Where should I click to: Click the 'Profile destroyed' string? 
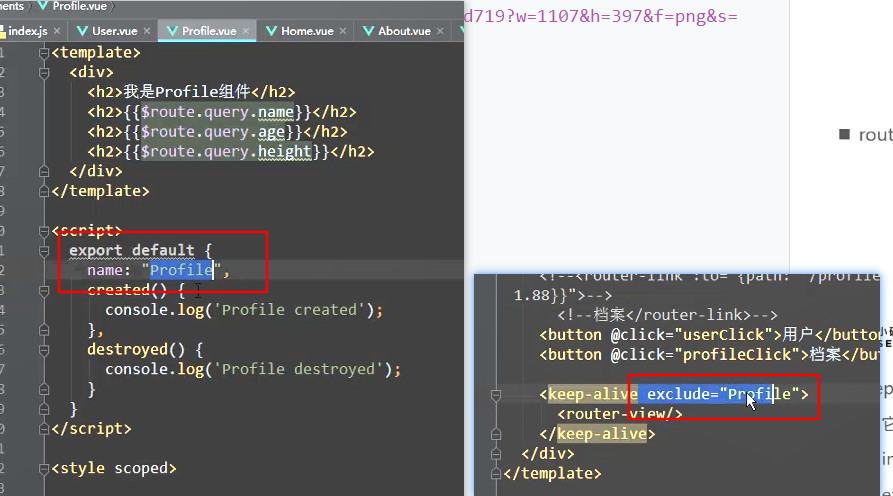coord(298,369)
